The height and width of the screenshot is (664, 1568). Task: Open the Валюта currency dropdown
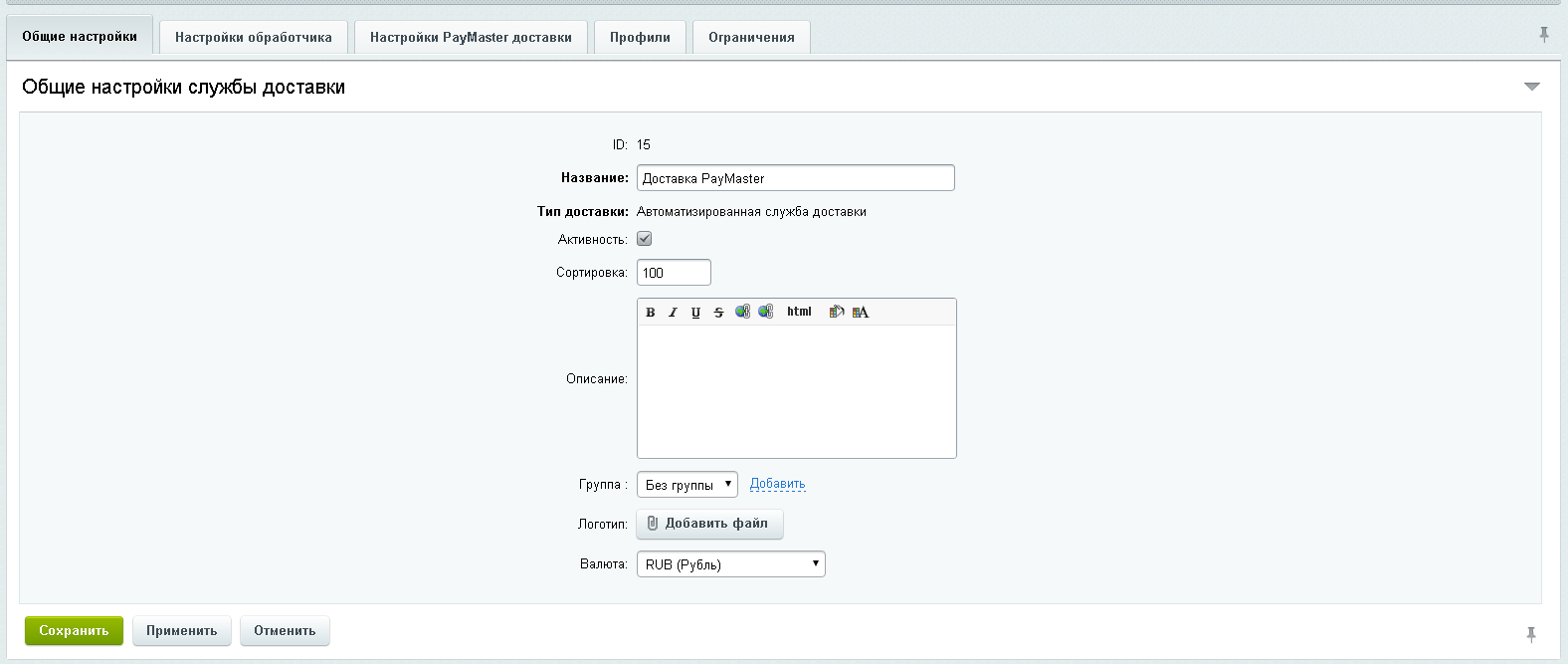tap(730, 564)
